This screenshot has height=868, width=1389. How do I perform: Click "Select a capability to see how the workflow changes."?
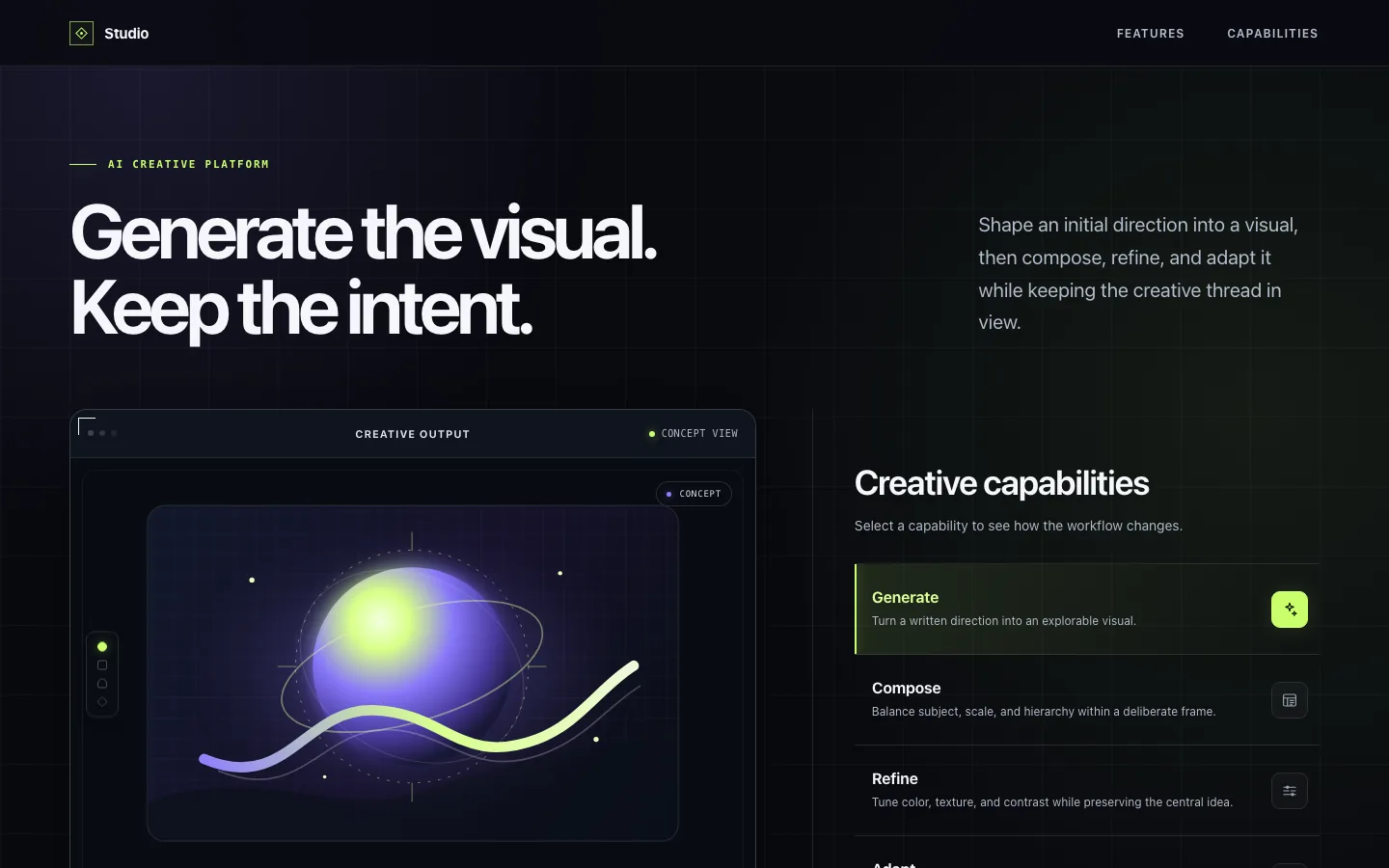1019,526
